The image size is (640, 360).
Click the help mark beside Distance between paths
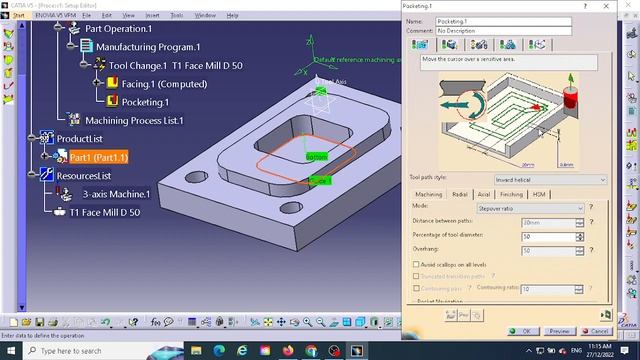tap(591, 222)
